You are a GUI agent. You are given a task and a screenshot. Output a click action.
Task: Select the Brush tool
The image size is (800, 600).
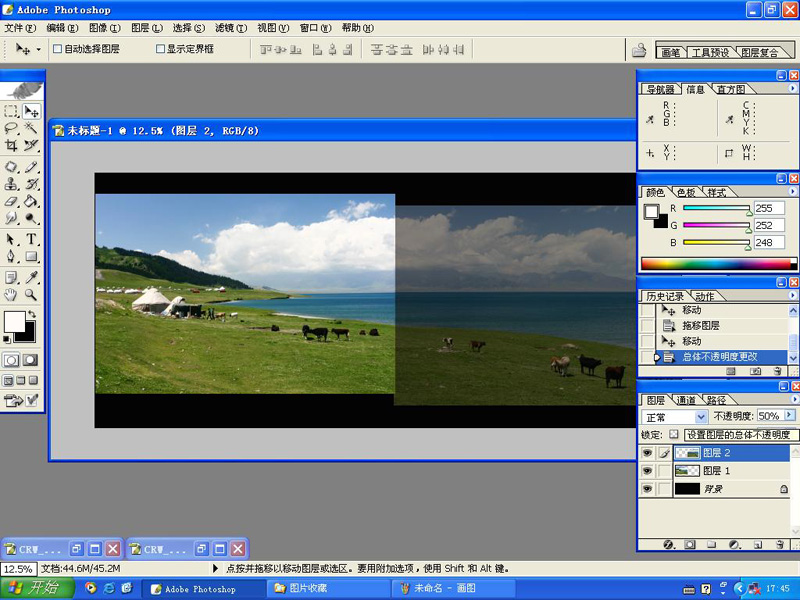[x=32, y=166]
